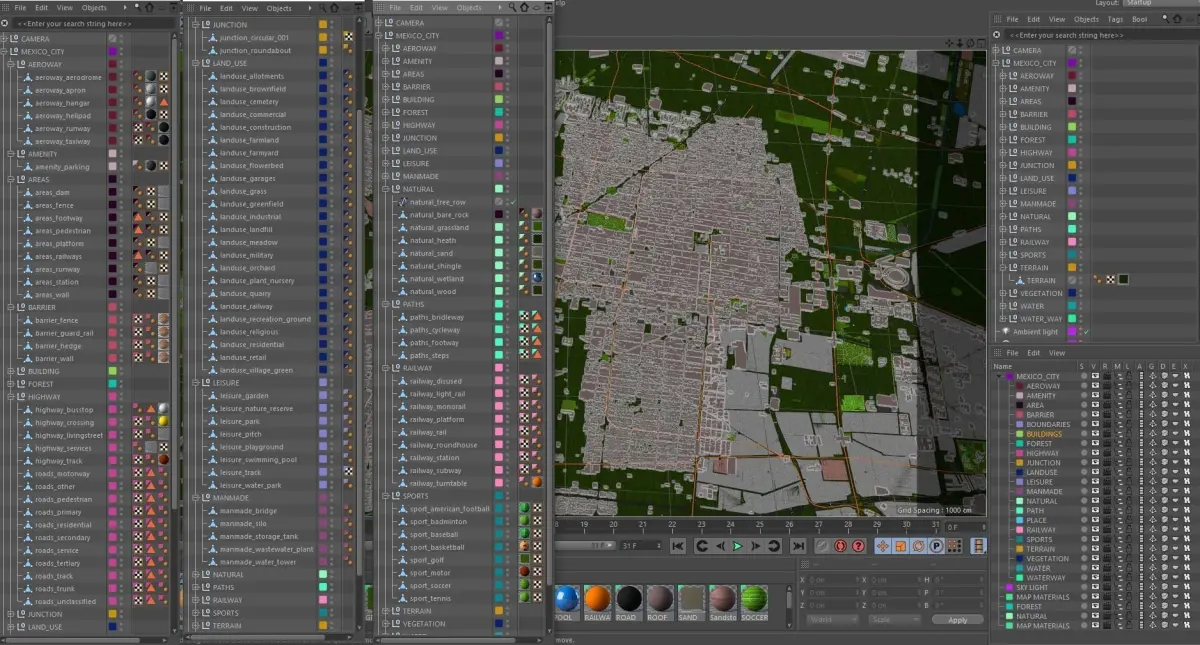Toggle the Scale key icon

click(x=901, y=546)
